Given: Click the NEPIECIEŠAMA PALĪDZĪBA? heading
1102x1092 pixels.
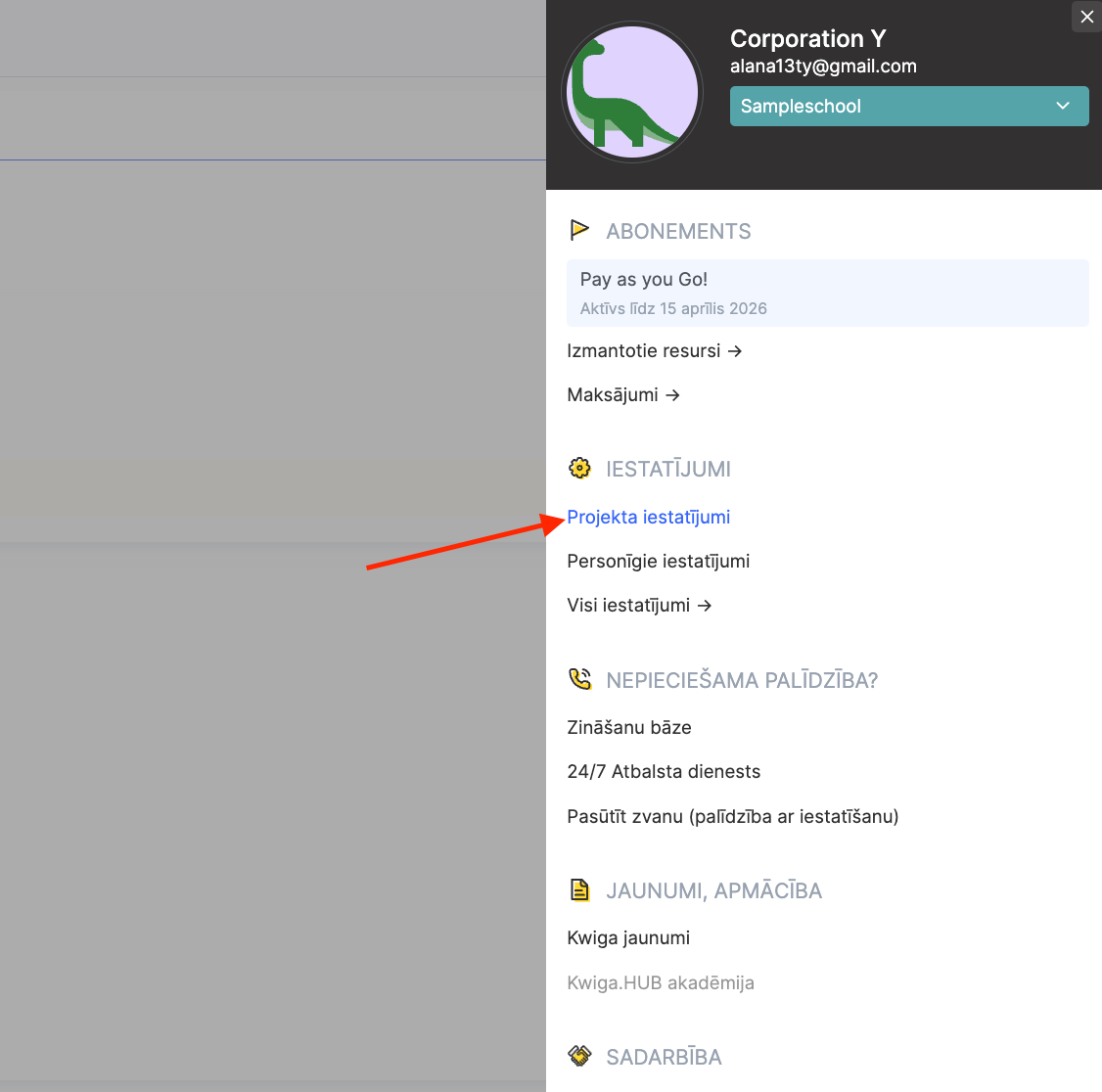Looking at the screenshot, I should point(742,680).
